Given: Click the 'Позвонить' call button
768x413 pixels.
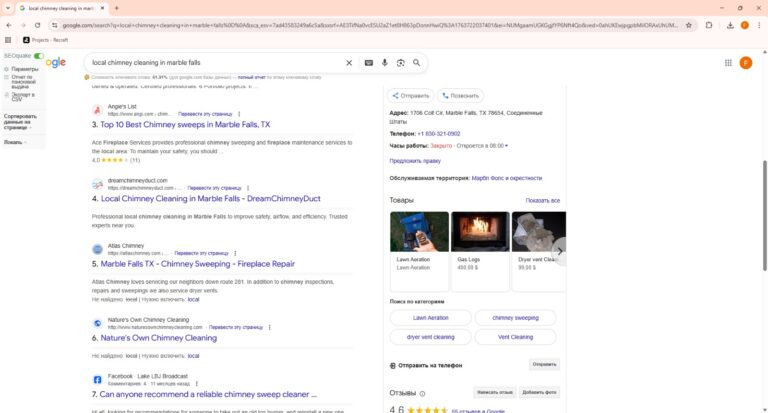Looking at the screenshot, I should [461, 96].
